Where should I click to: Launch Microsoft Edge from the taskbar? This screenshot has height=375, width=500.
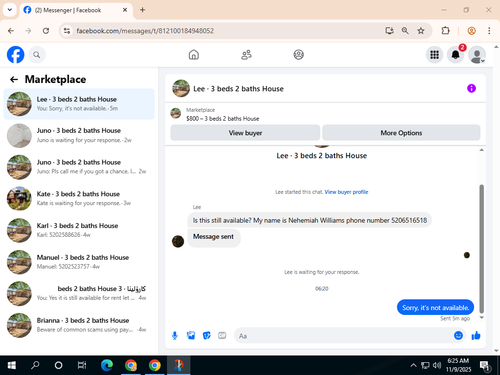coord(107,366)
